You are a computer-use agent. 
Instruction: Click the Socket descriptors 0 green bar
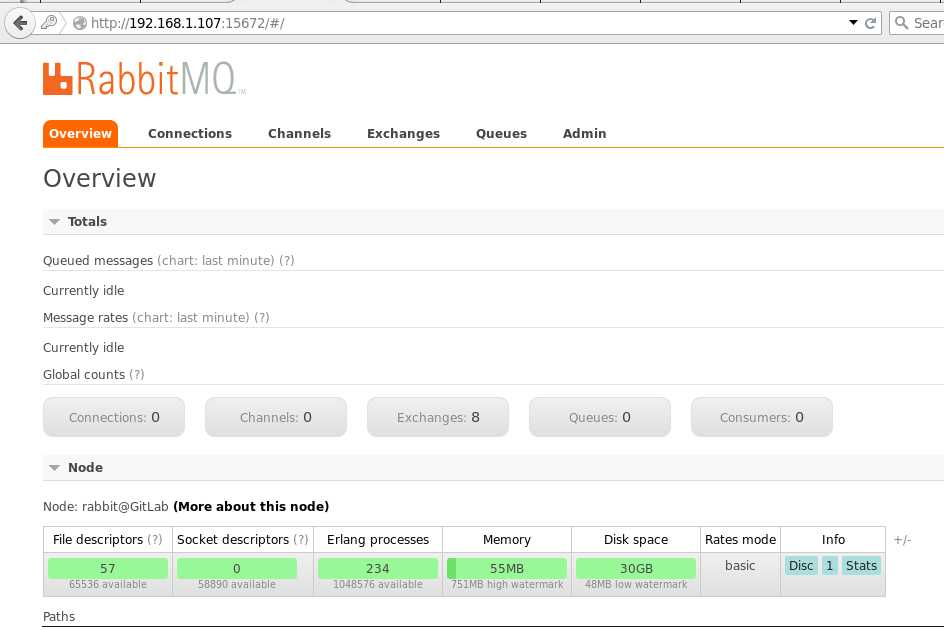pos(237,568)
